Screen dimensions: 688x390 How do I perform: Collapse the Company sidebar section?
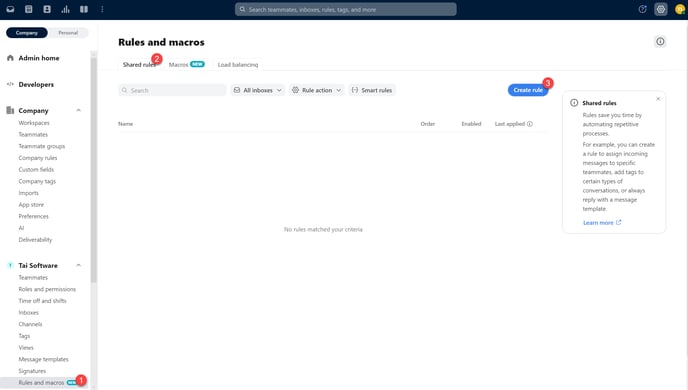coord(79,111)
